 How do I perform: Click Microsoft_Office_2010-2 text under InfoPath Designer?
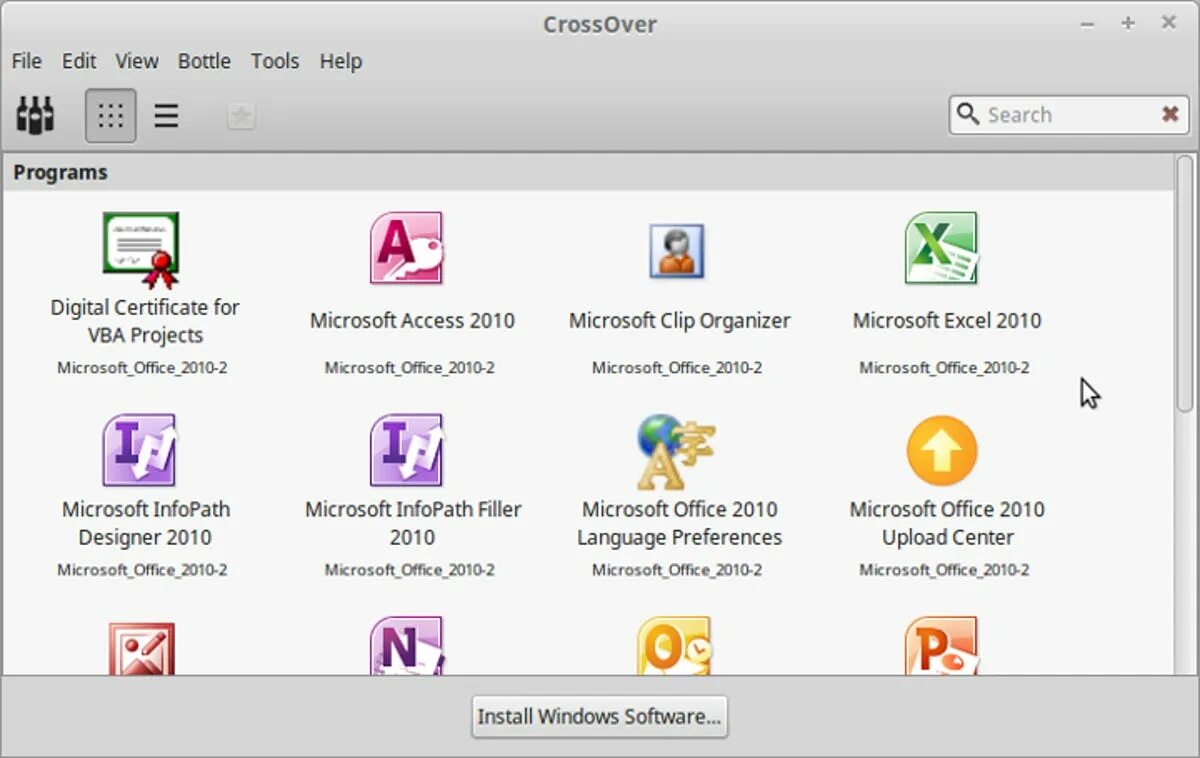pos(142,570)
